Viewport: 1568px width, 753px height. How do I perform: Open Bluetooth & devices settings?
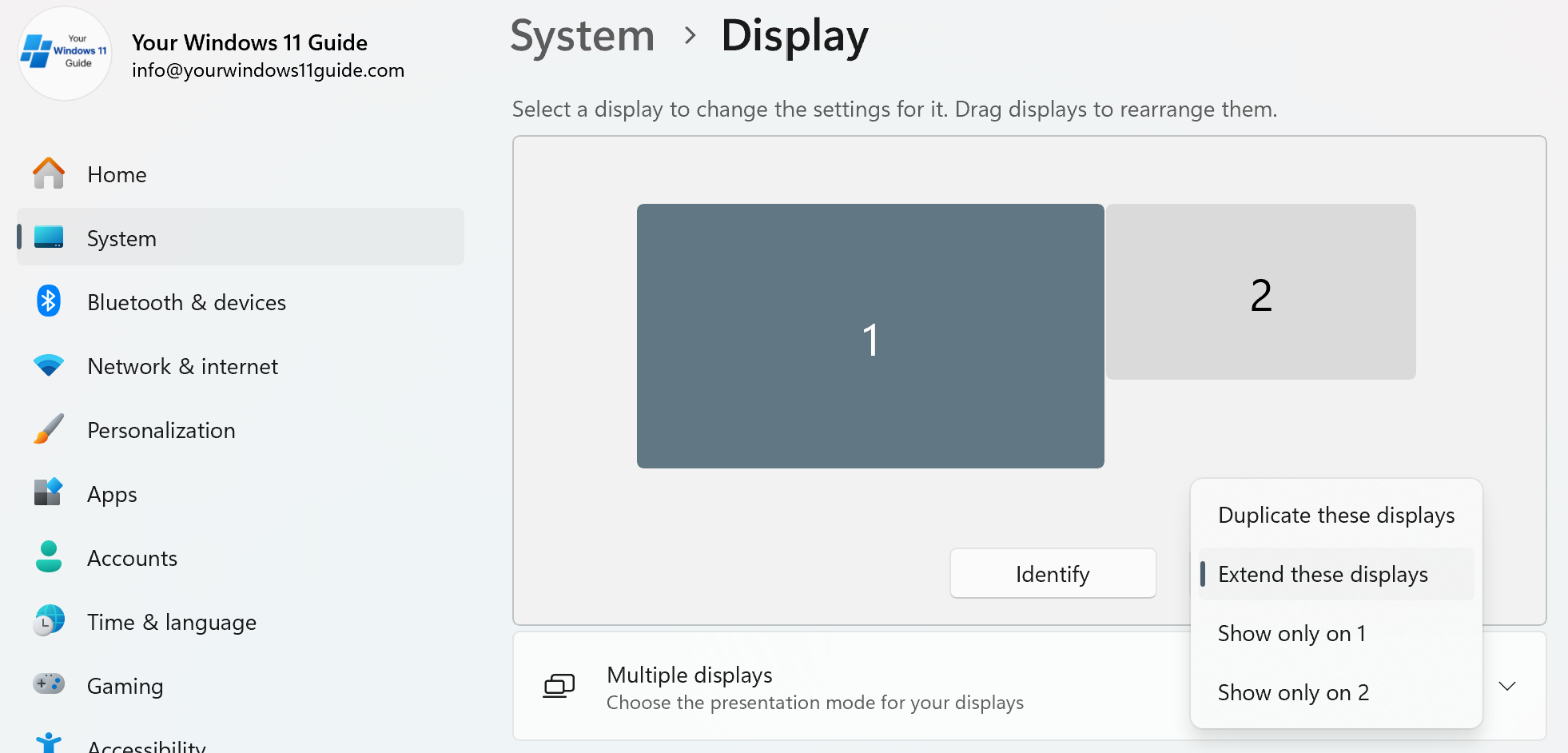pyautogui.click(x=240, y=301)
